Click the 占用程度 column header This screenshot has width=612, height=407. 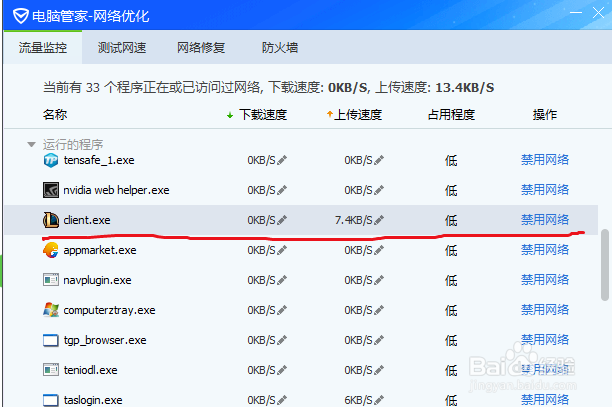[451, 115]
